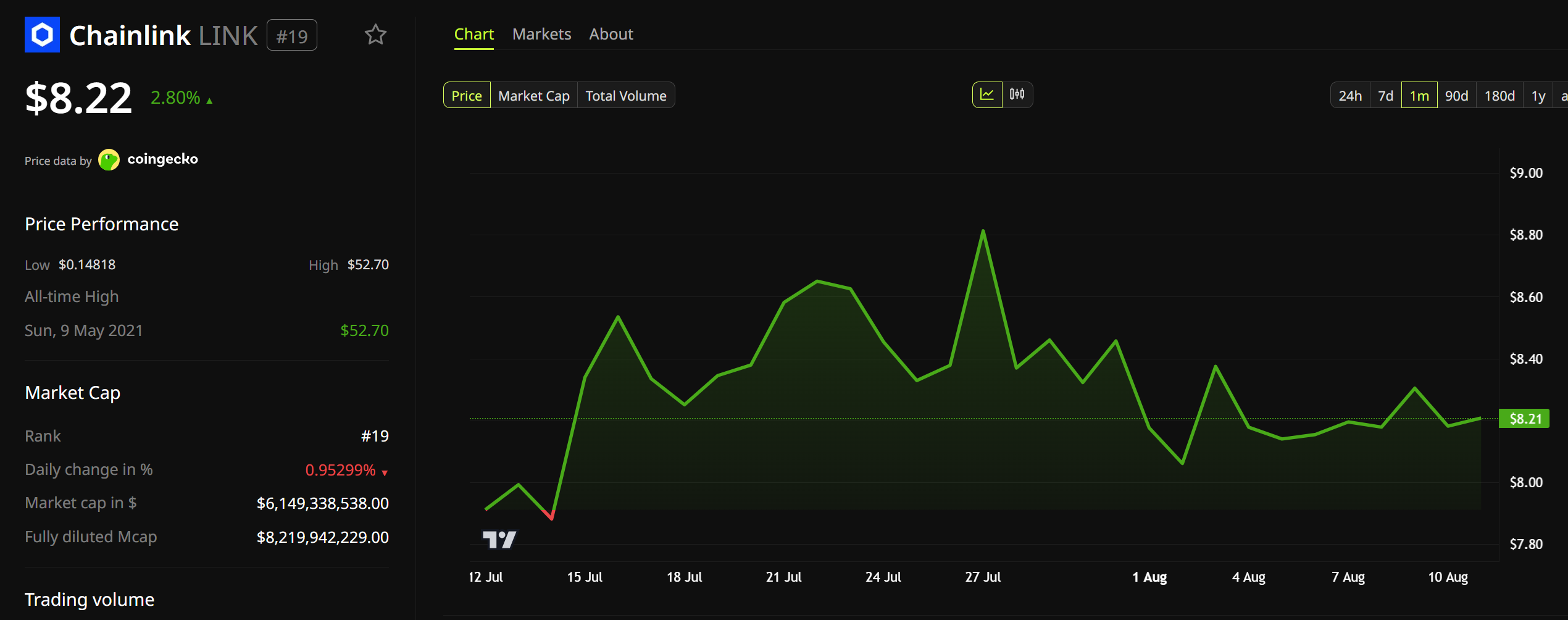Click the $8.40 axis label
1568x620 pixels.
1526,359
